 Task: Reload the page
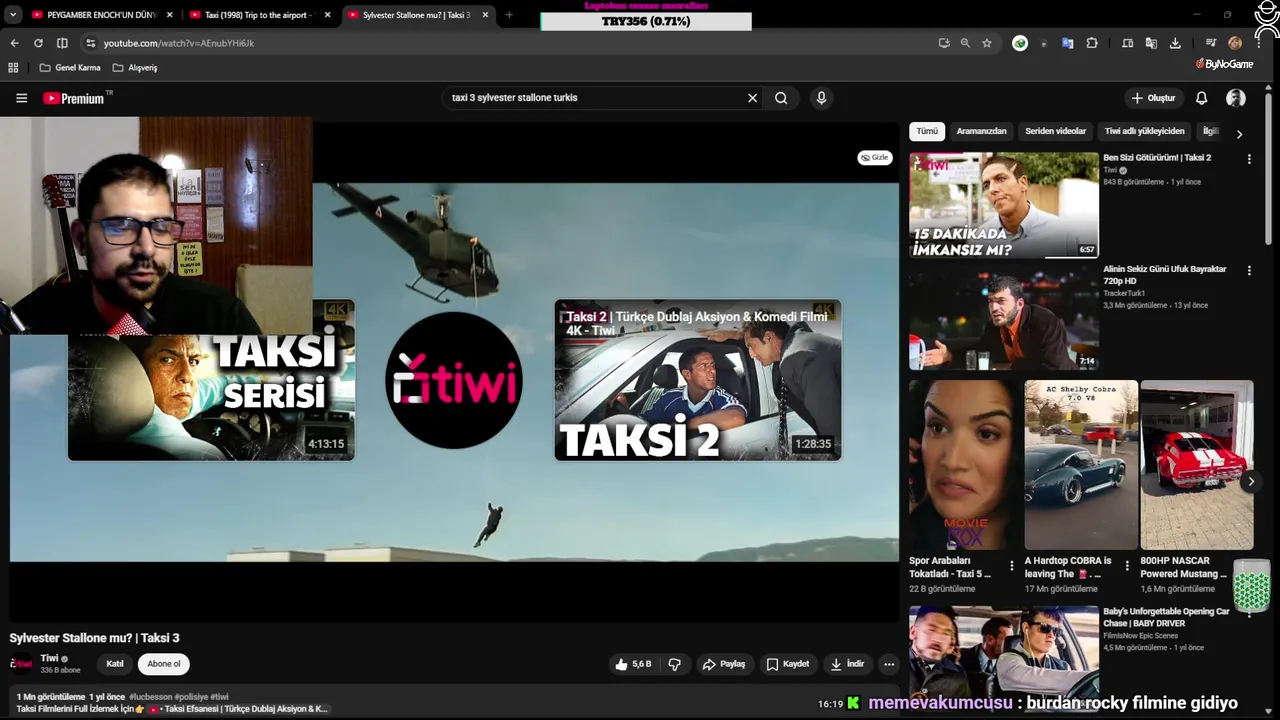tap(38, 43)
